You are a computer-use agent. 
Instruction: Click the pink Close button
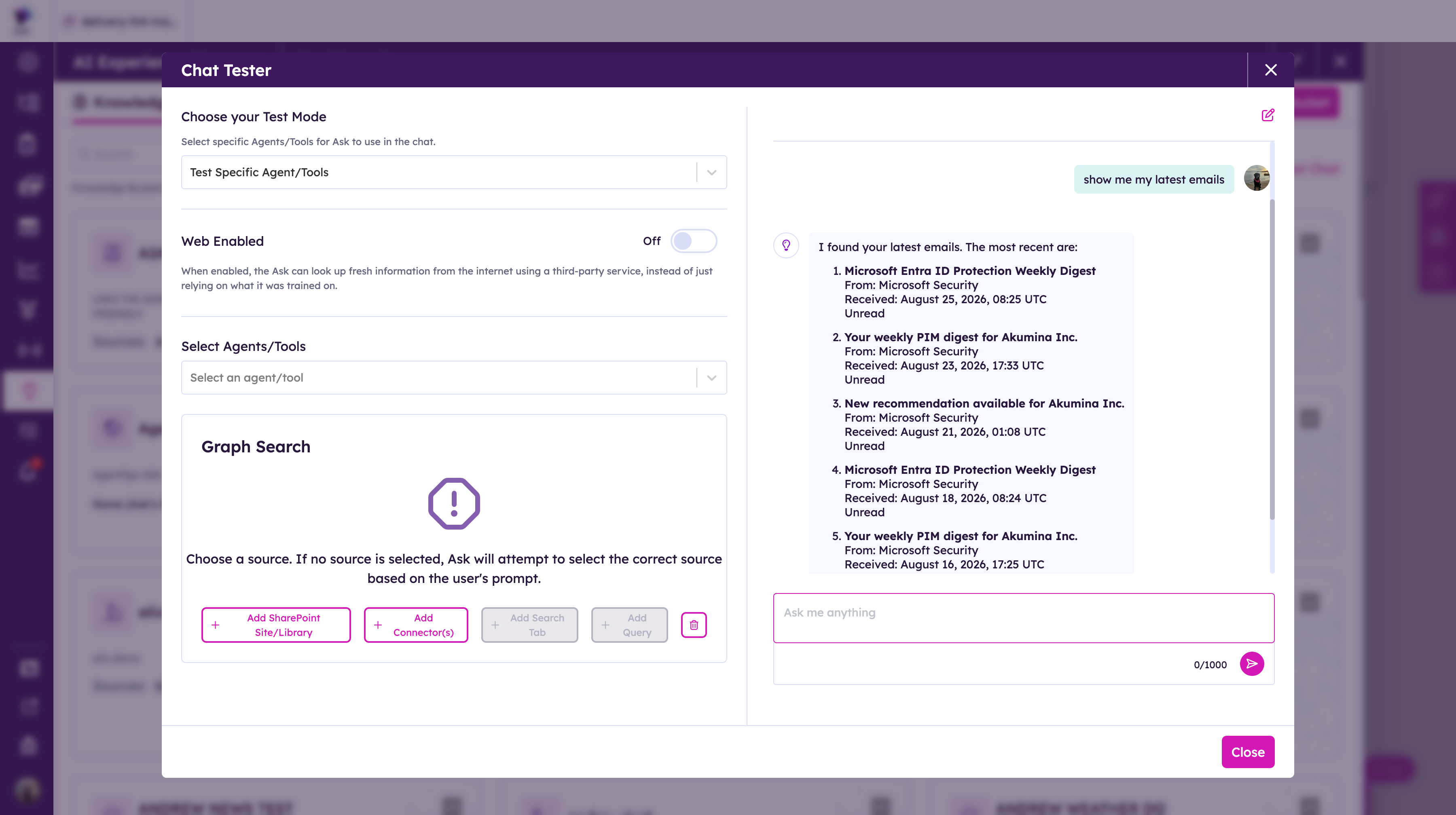tap(1248, 752)
